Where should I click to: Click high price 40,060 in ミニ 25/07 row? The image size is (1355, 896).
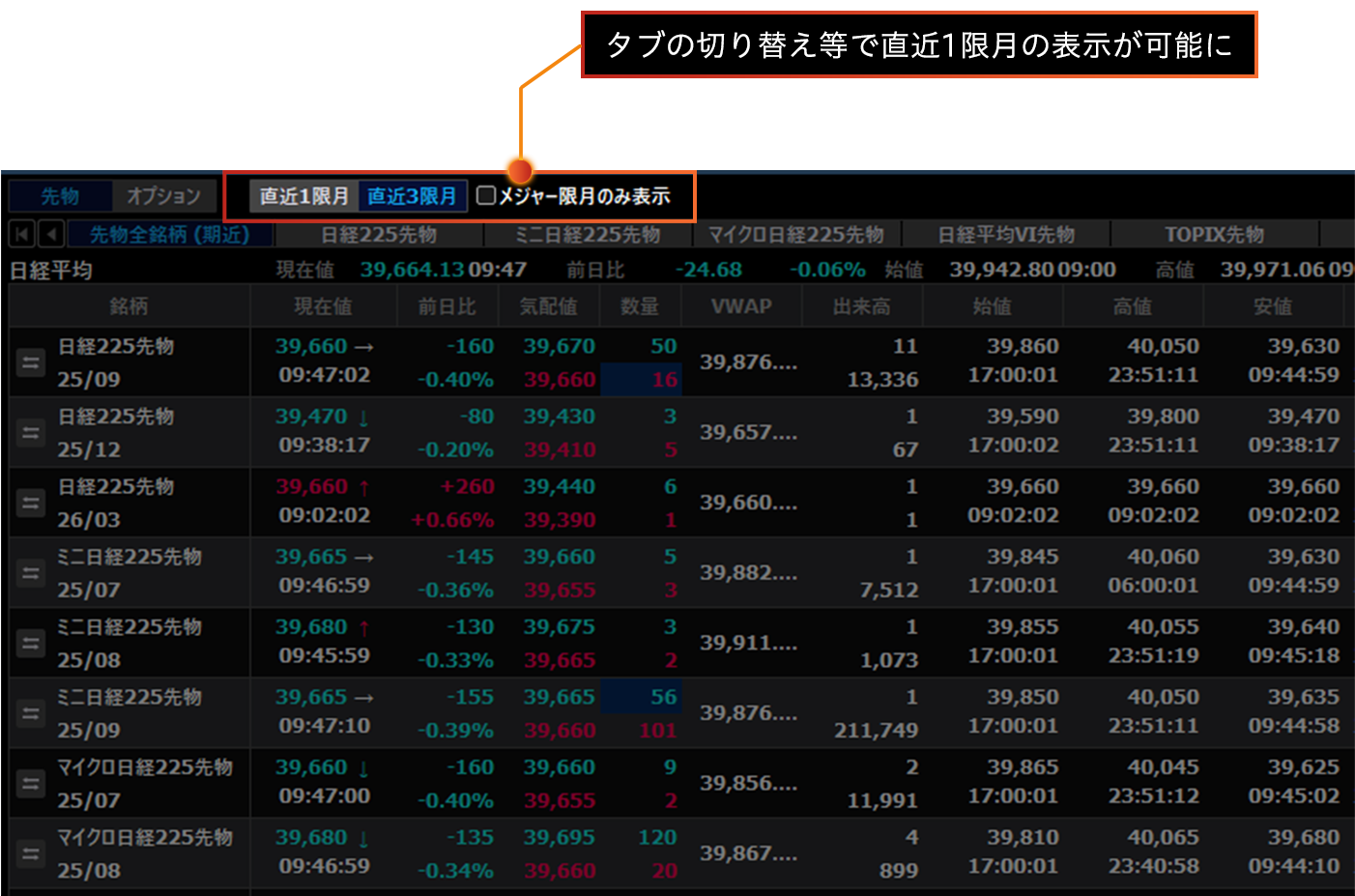[1163, 557]
